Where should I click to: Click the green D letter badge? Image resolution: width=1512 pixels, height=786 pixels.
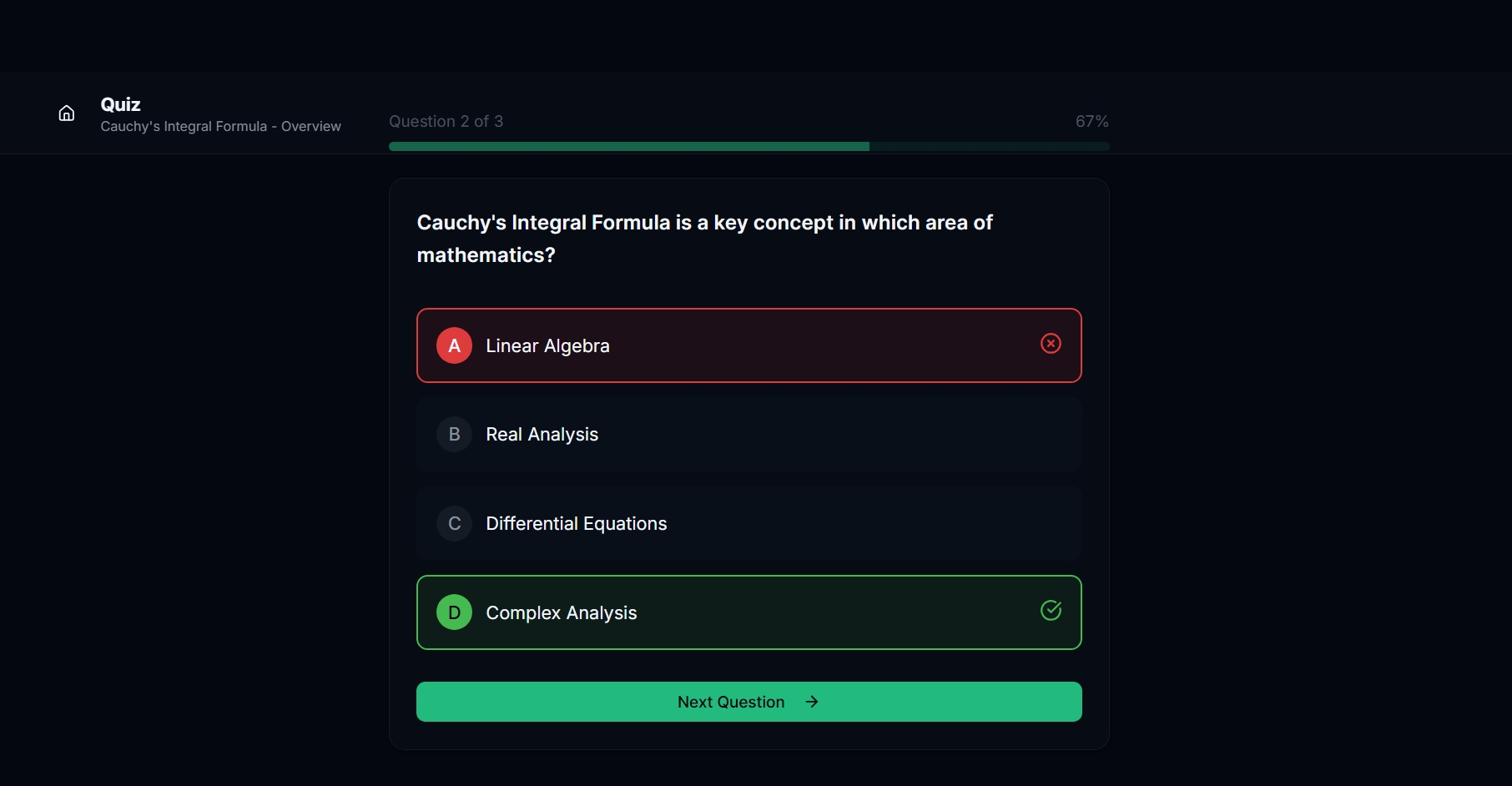(x=454, y=612)
